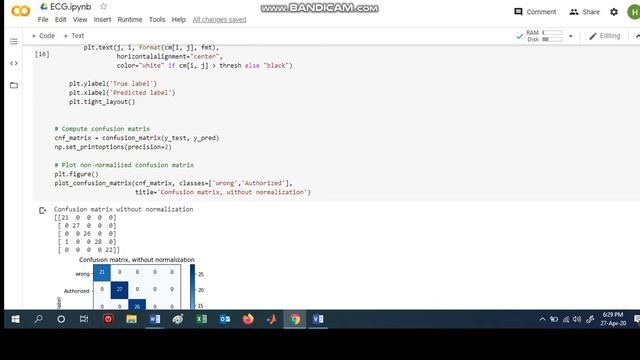Show hidden system tray icons
640x360 pixels.
click(542, 319)
